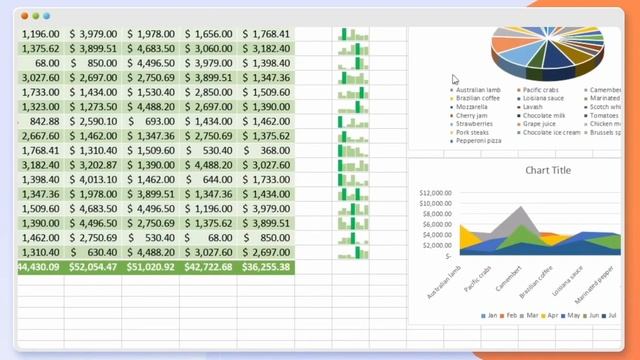Viewport: 640px width, 360px height.
Task: Click cell with value 842.88
Action: tap(40, 121)
